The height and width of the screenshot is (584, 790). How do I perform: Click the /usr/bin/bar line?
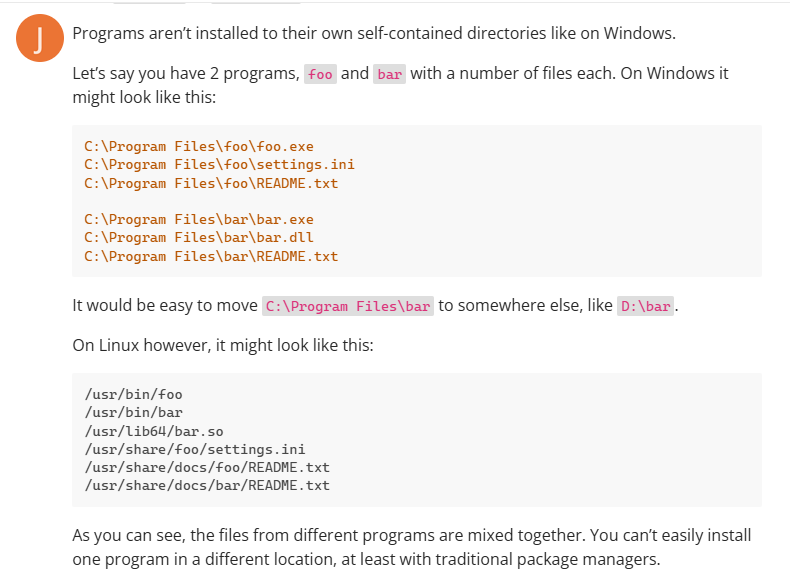click(x=134, y=412)
